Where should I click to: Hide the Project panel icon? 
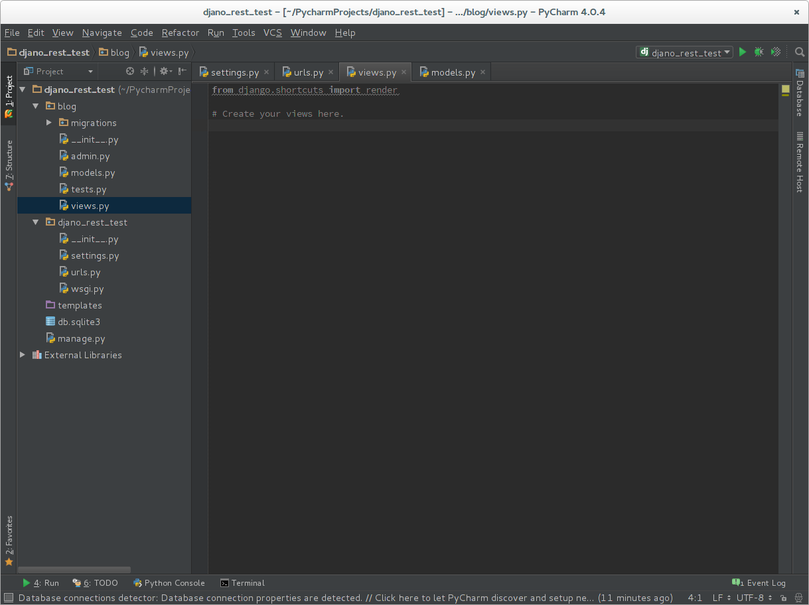182,71
